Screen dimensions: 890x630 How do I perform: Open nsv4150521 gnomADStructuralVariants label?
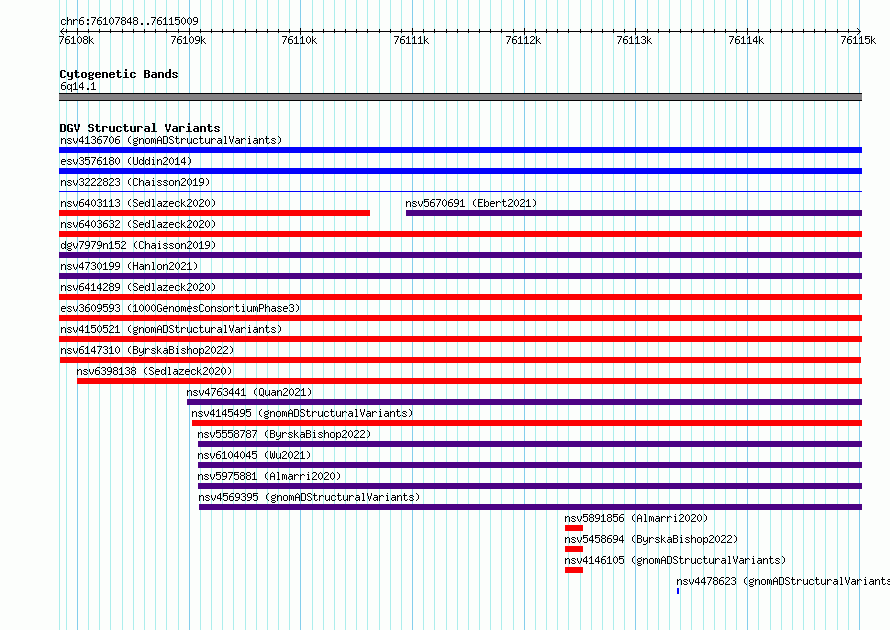pos(171,329)
